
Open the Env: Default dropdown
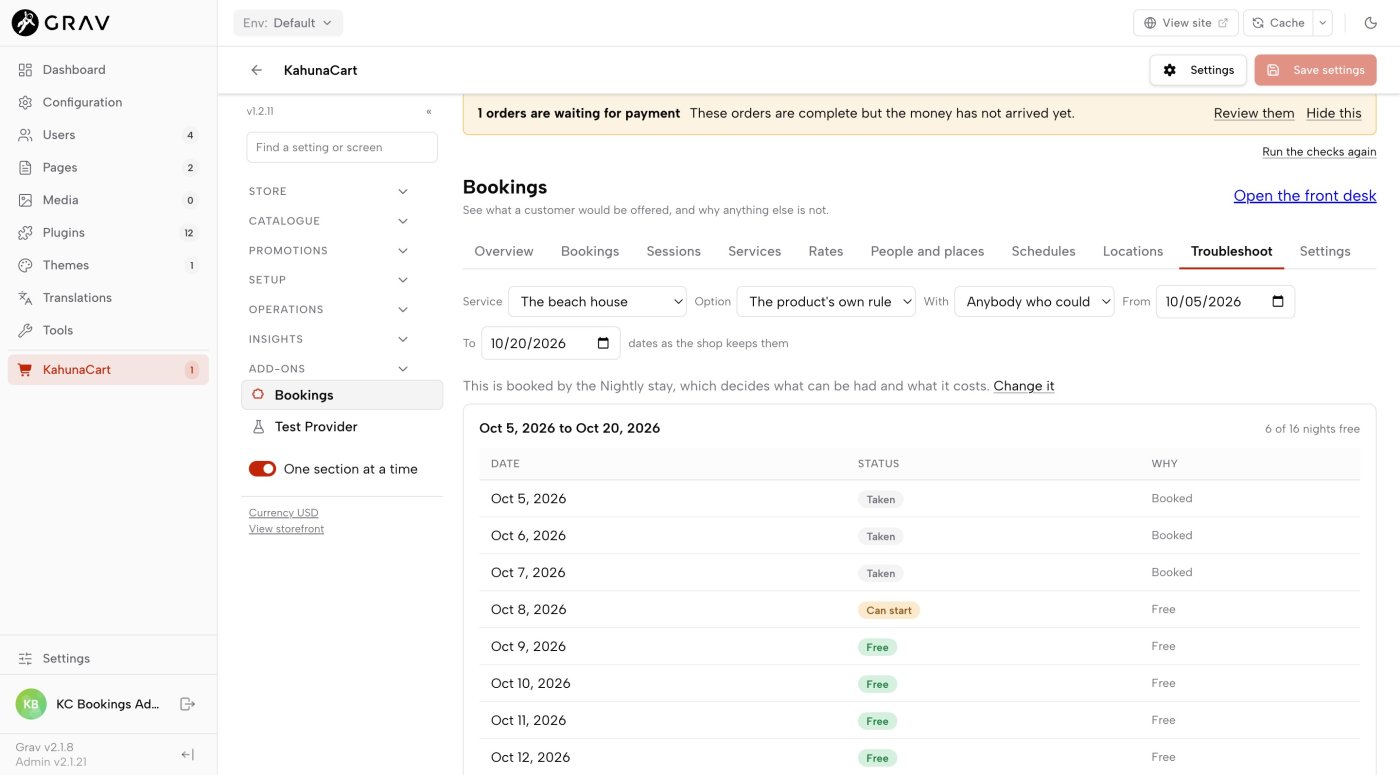tap(288, 22)
